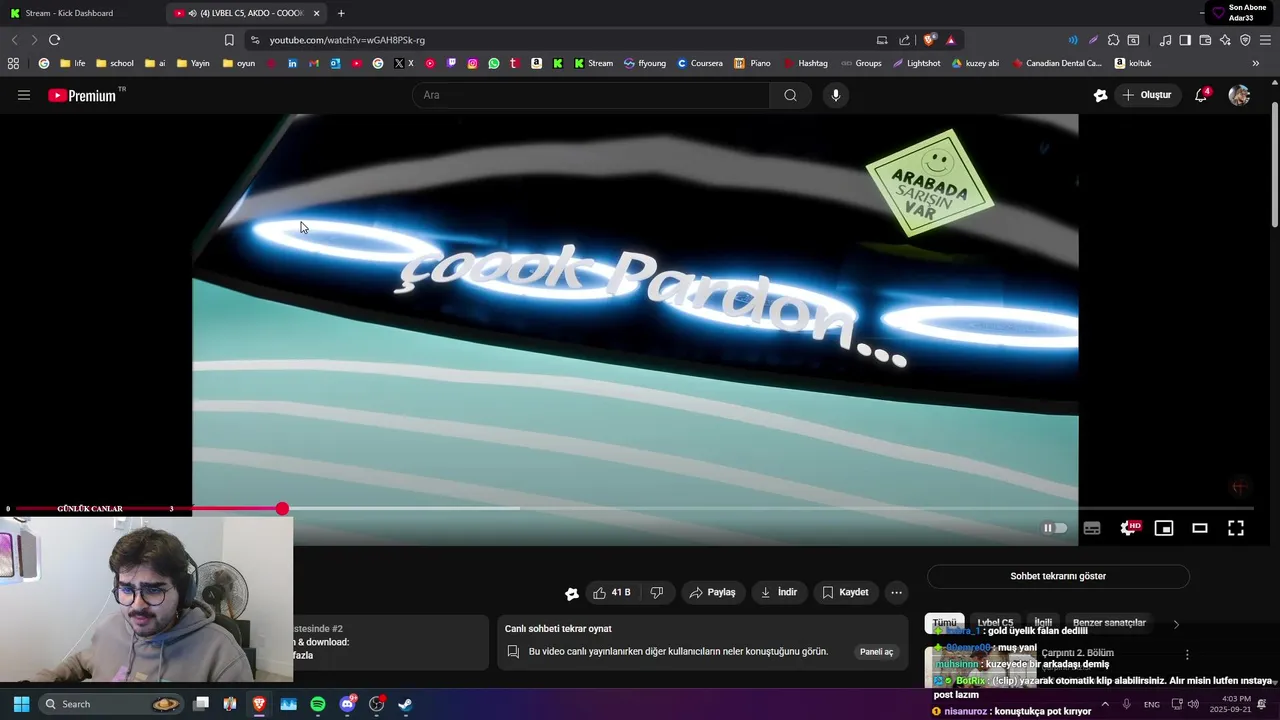
Task: Open the Windows Start menu
Action: coord(21,704)
